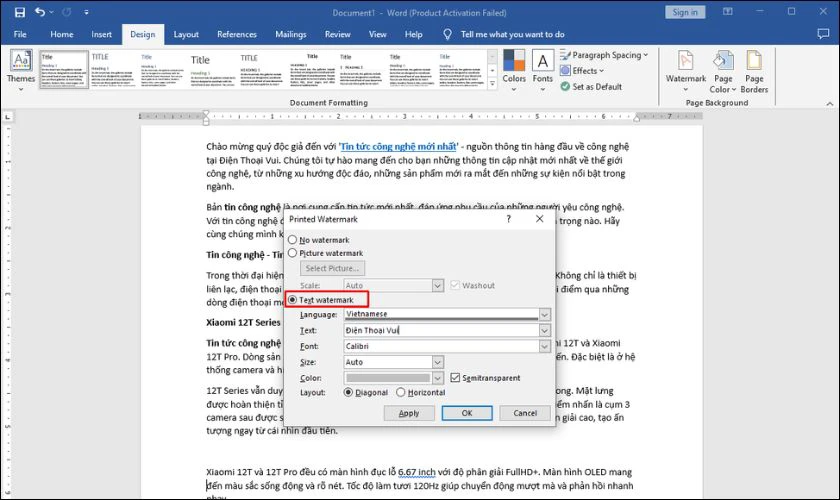The image size is (840, 500).
Task: Open the Fonts theme button
Action: tap(543, 70)
